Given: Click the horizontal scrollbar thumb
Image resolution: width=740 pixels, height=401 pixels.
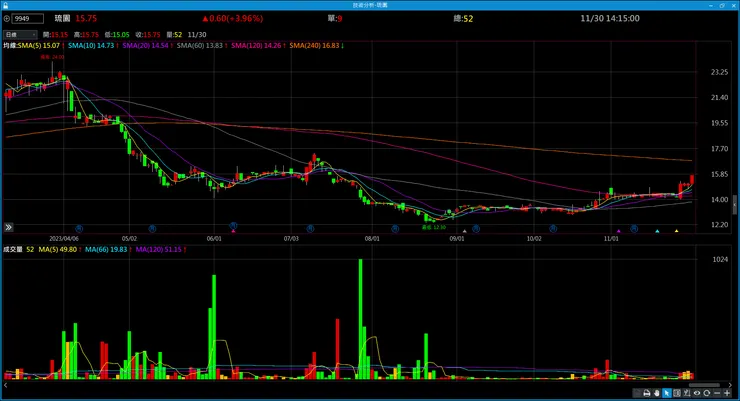Looking at the screenshot, I should point(704,385).
